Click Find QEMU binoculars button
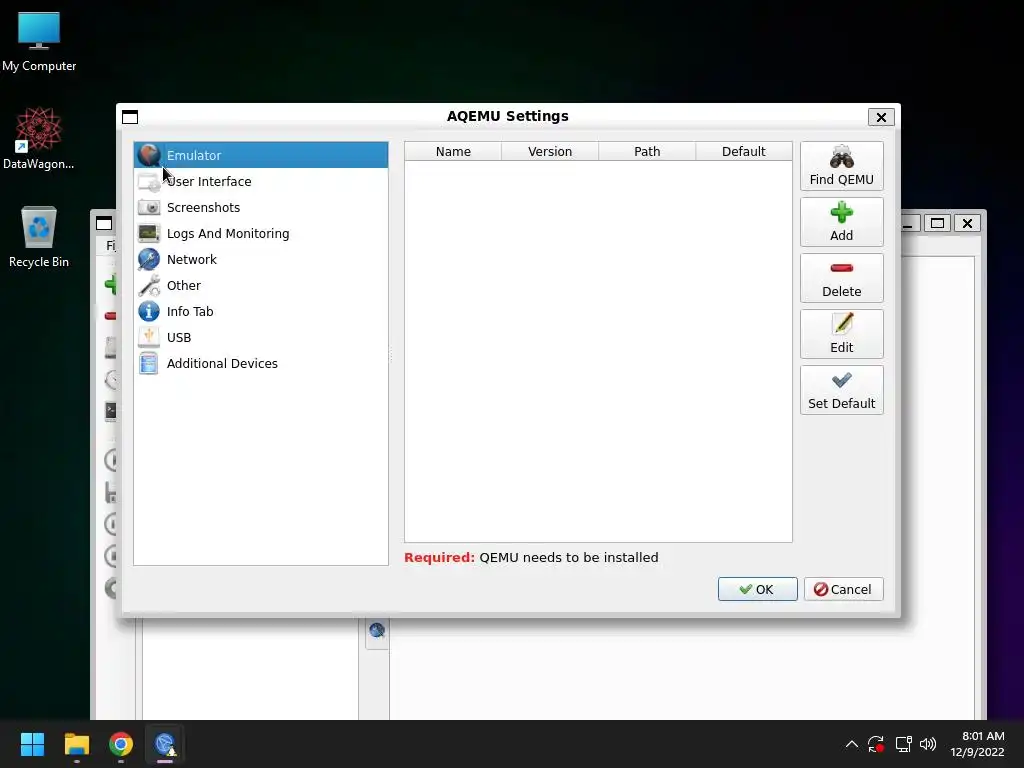 click(842, 167)
